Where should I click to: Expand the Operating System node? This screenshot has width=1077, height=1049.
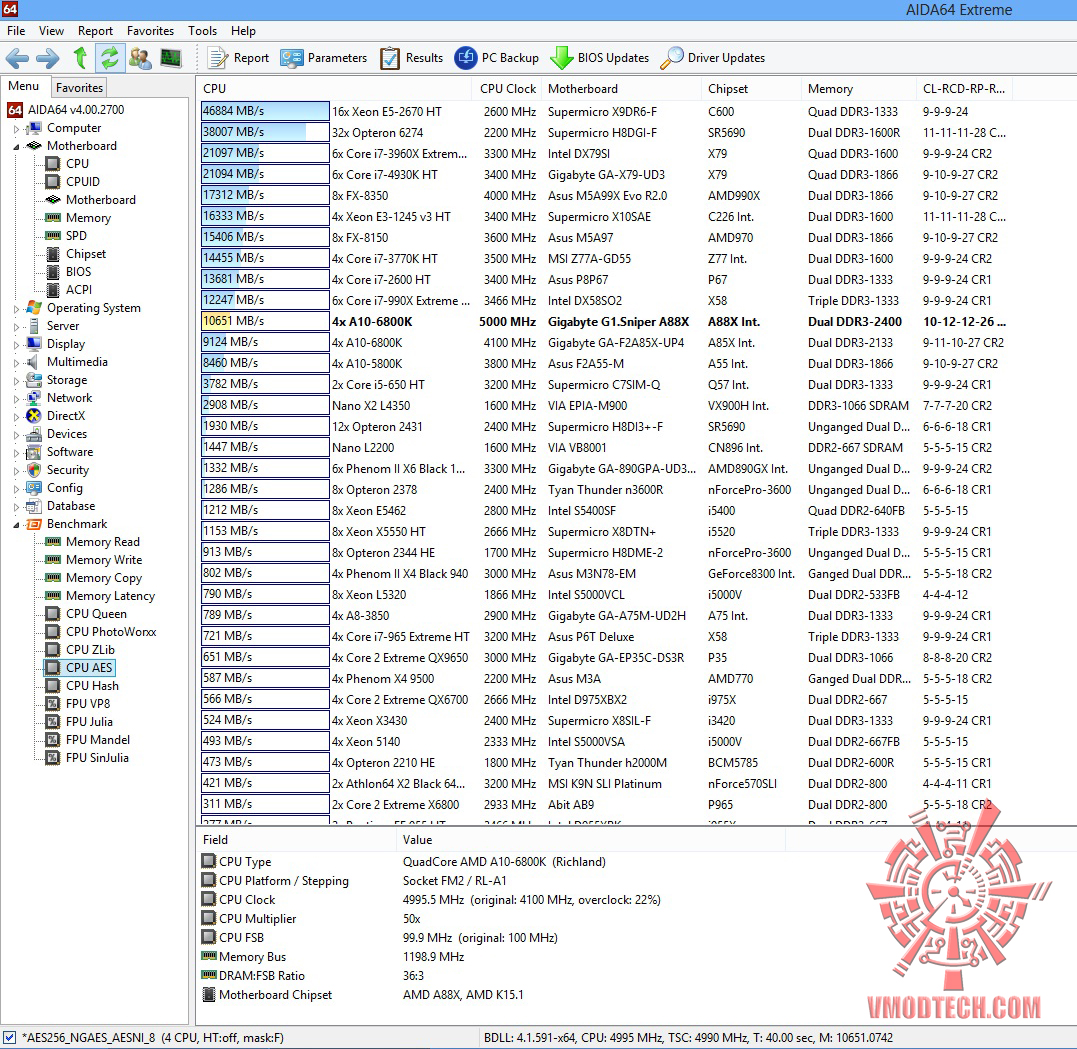click(x=16, y=308)
